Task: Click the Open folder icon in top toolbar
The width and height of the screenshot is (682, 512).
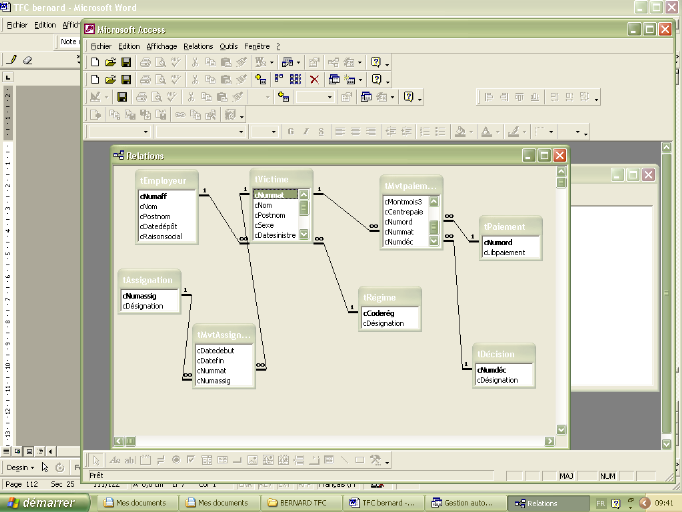Action: pos(111,62)
